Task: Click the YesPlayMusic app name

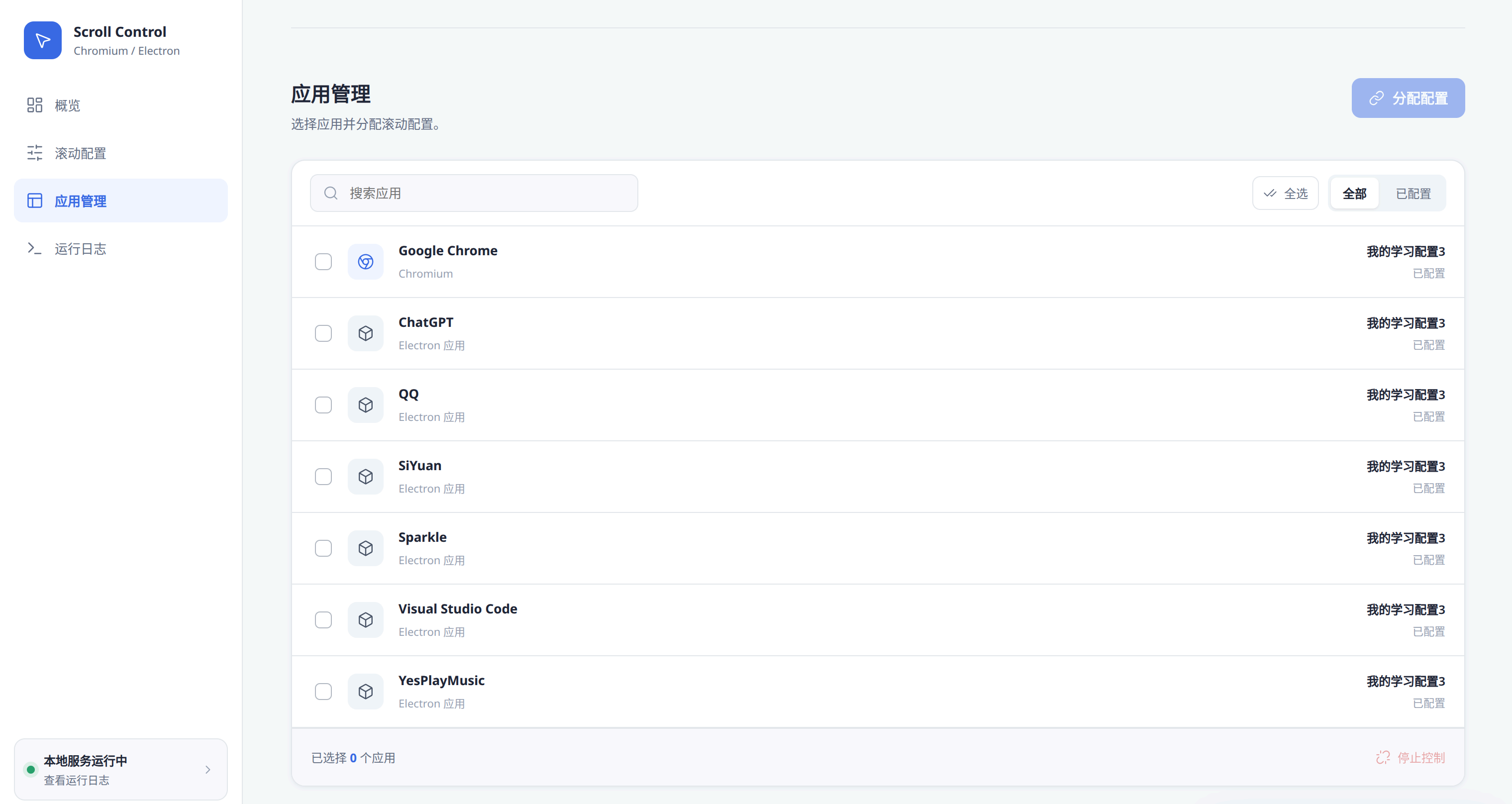Action: coord(441,680)
